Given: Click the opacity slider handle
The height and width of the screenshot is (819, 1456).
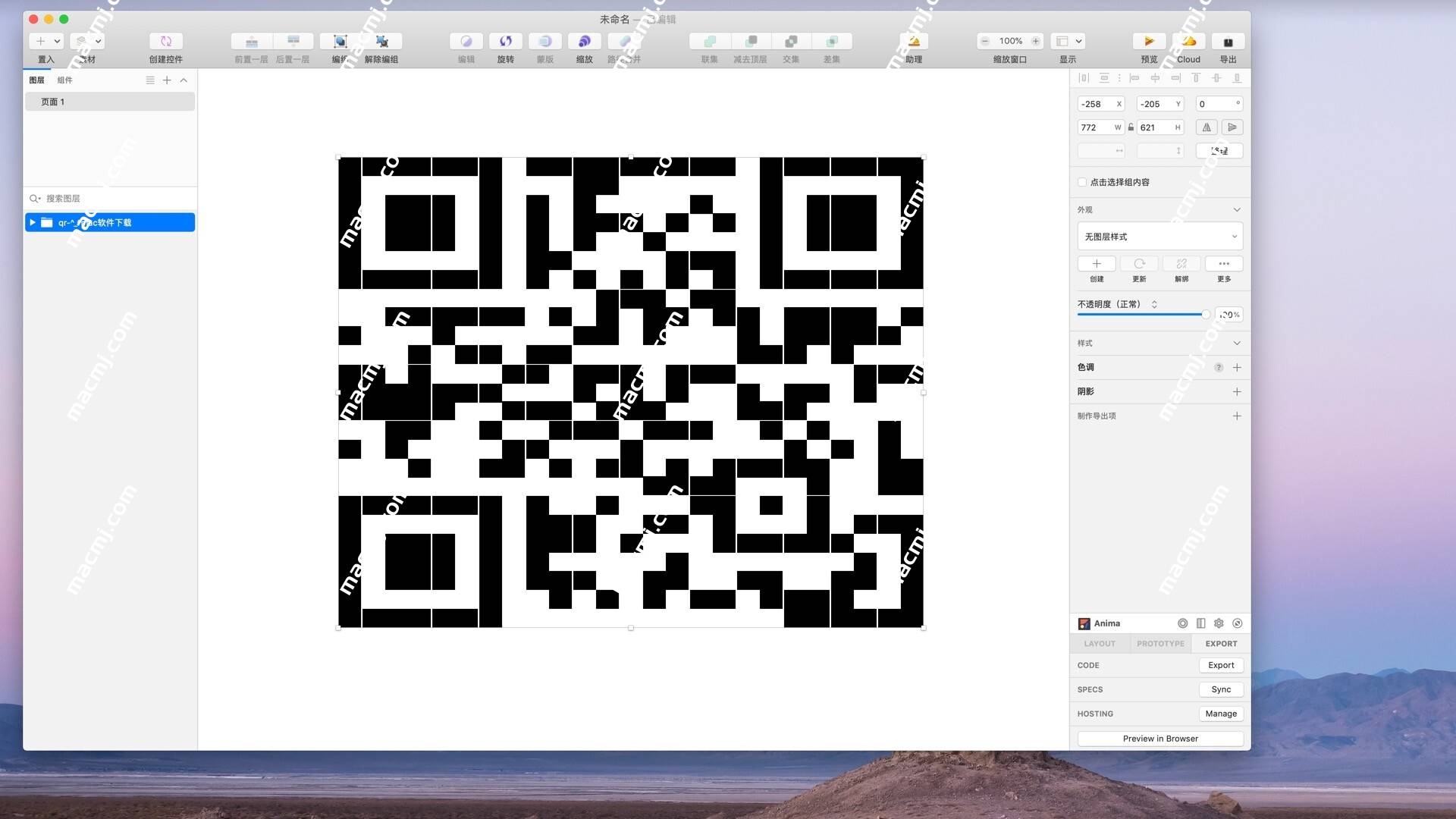Looking at the screenshot, I should (x=1206, y=315).
